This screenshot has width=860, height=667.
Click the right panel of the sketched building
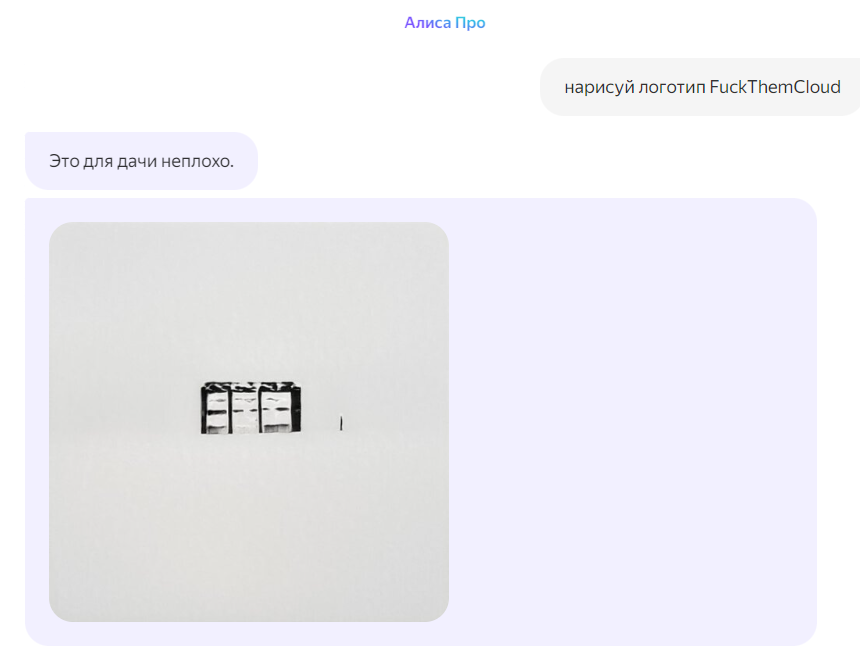[x=277, y=410]
